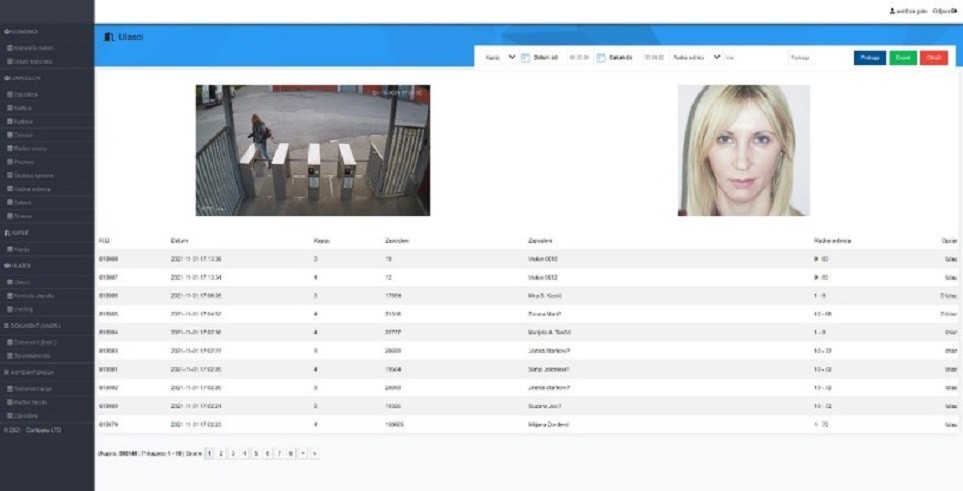Go to page 6 in pagination
963x491 pixels.
(x=268, y=454)
